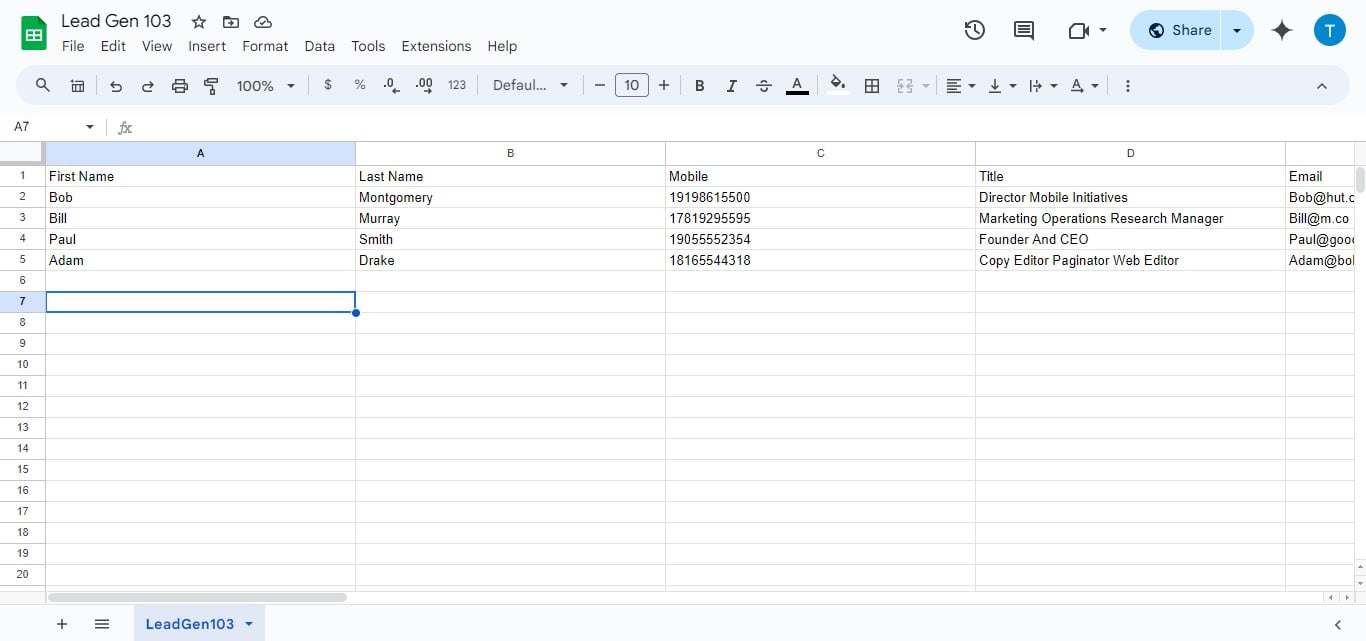
Task: Click the undo arrow icon
Action: pos(116,86)
